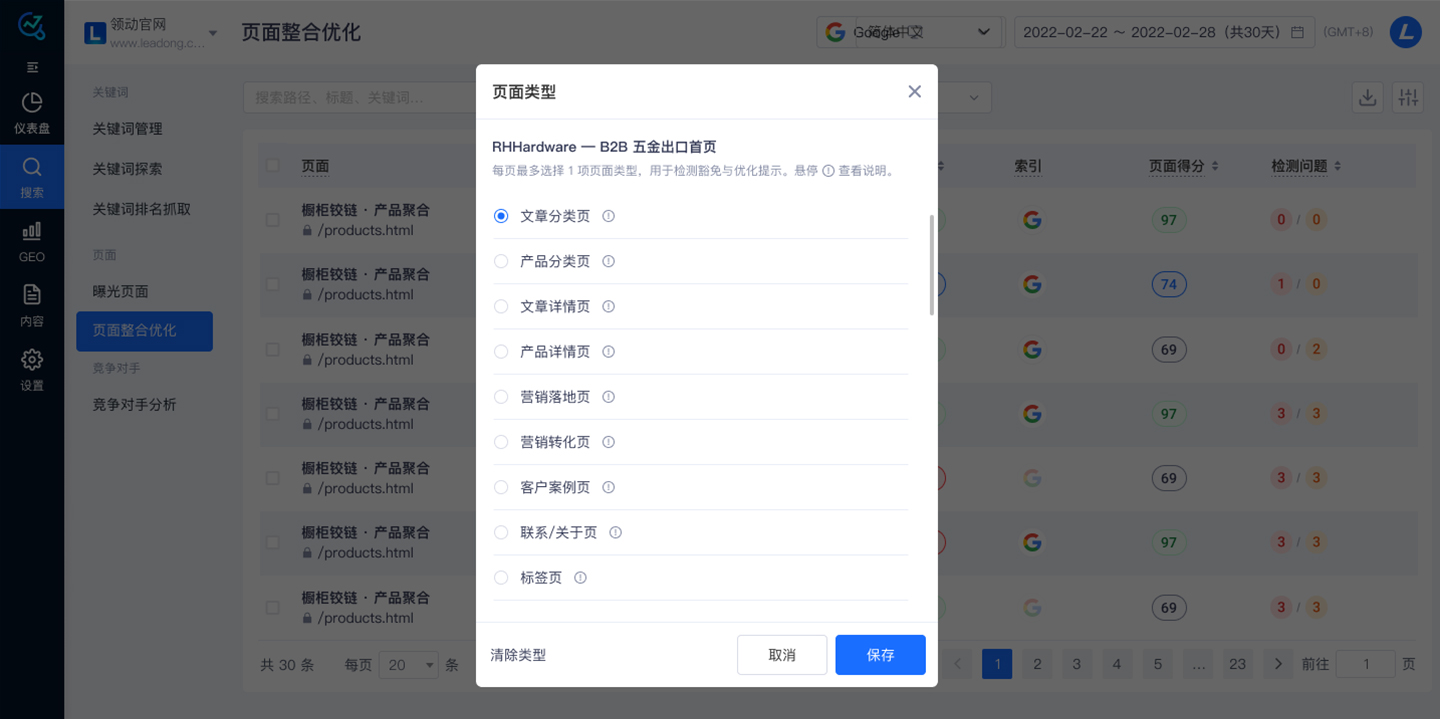Screen dimensions: 1440x719
Task: Open the filter sliders settings icon
Action: coord(1408,97)
